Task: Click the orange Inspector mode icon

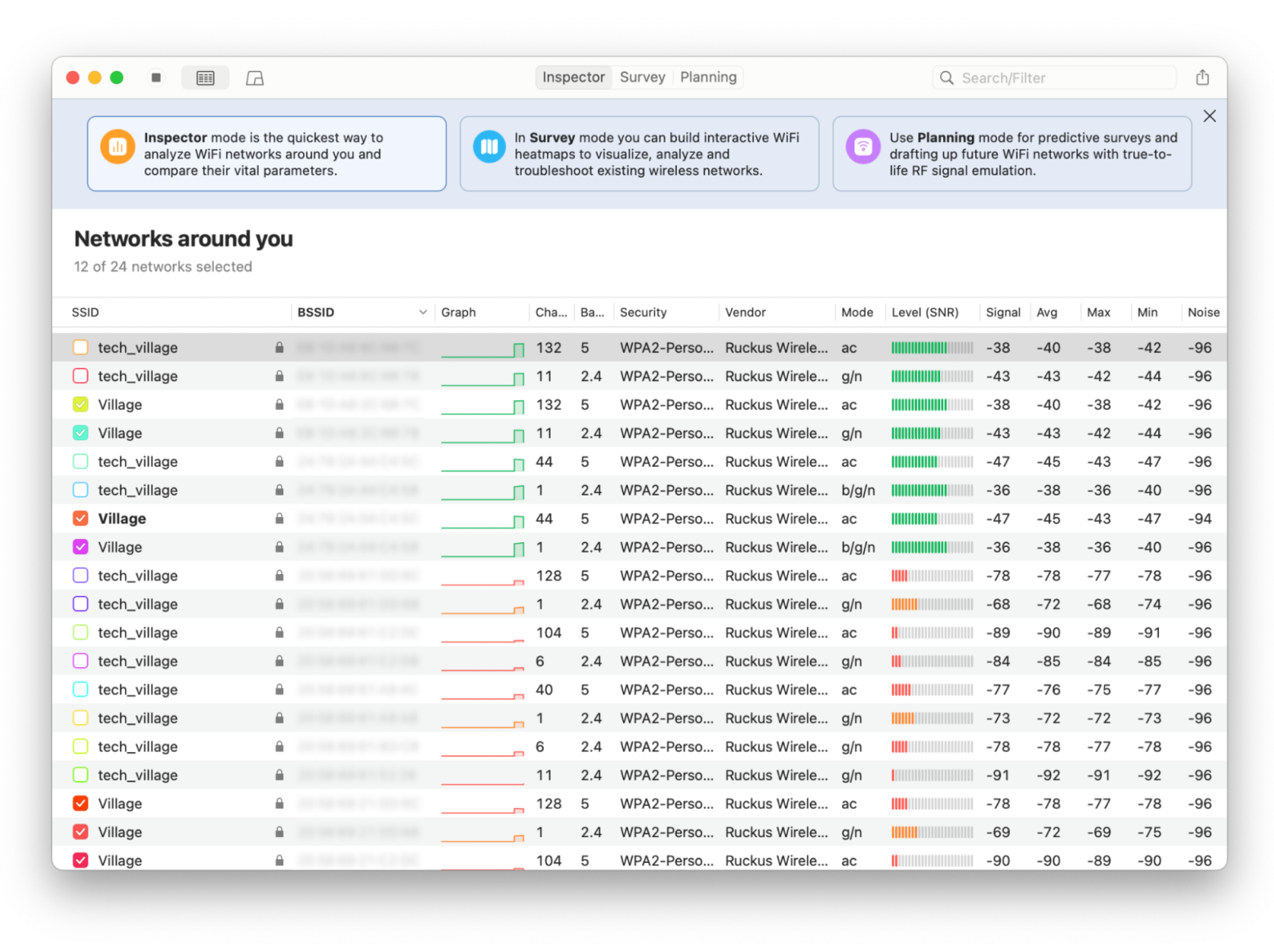Action: (118, 147)
